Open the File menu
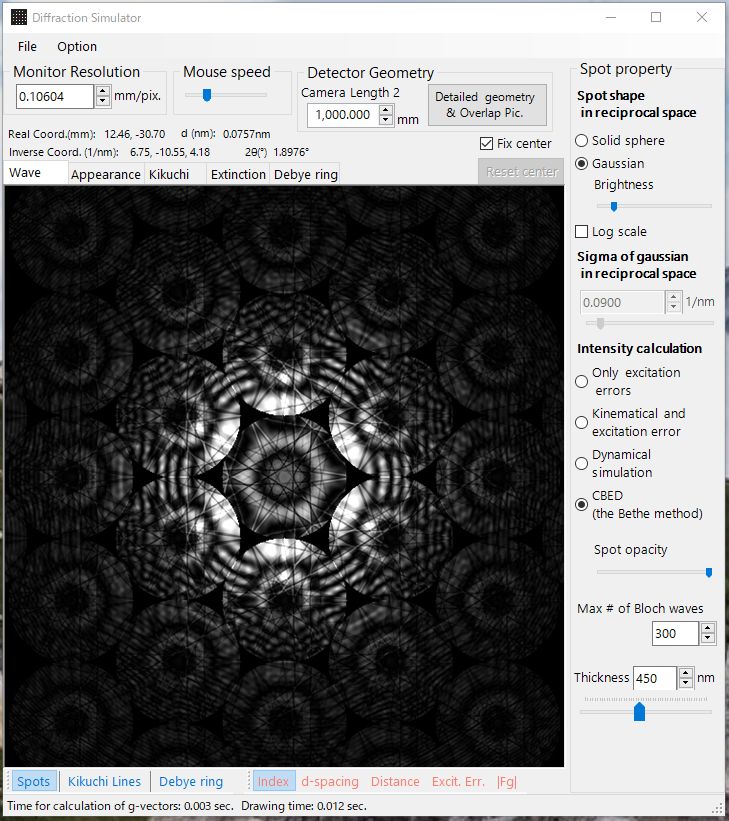The width and height of the screenshot is (729, 821). point(27,47)
